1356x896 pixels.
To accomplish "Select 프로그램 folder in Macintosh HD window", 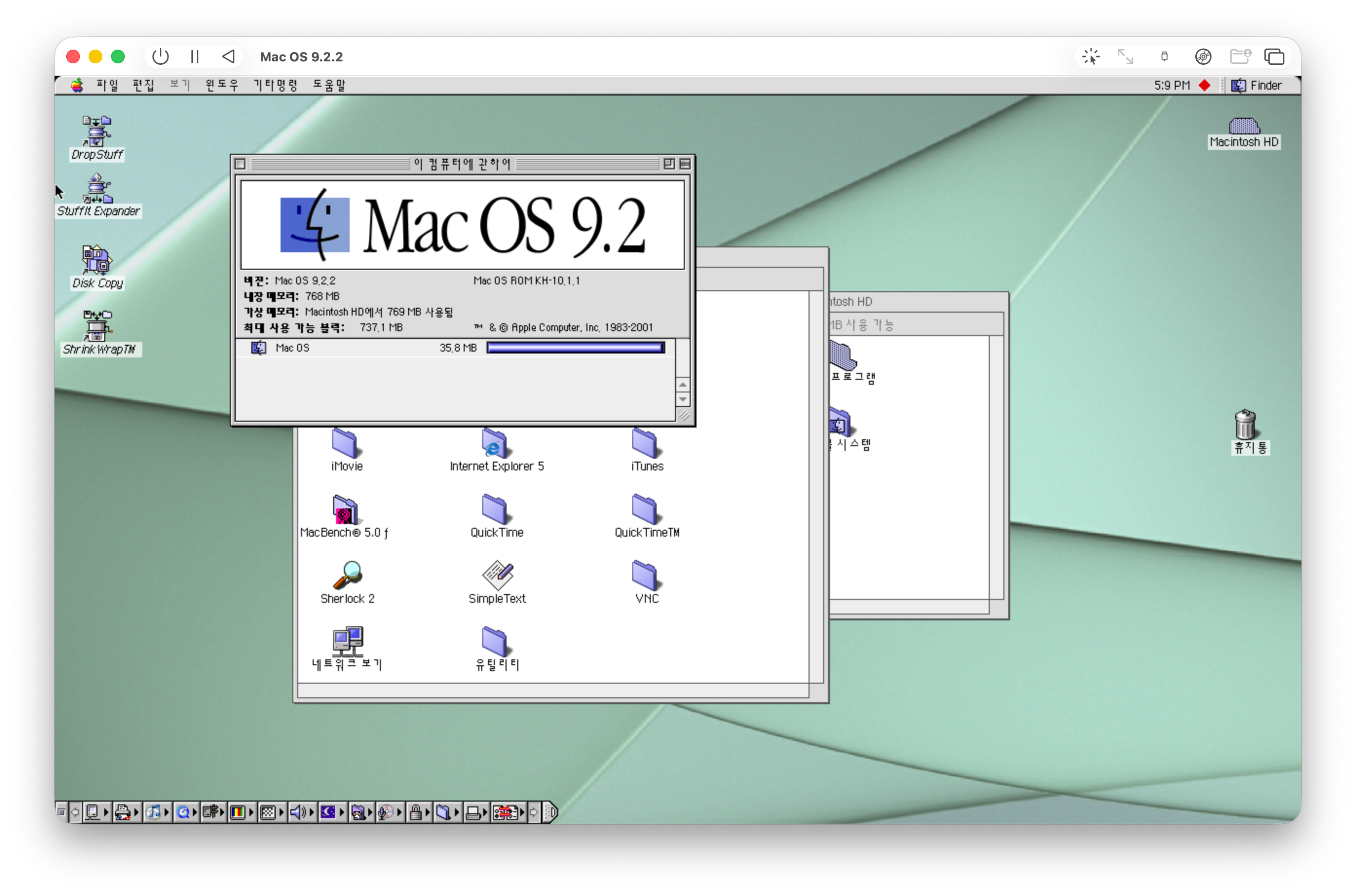I will [x=844, y=355].
